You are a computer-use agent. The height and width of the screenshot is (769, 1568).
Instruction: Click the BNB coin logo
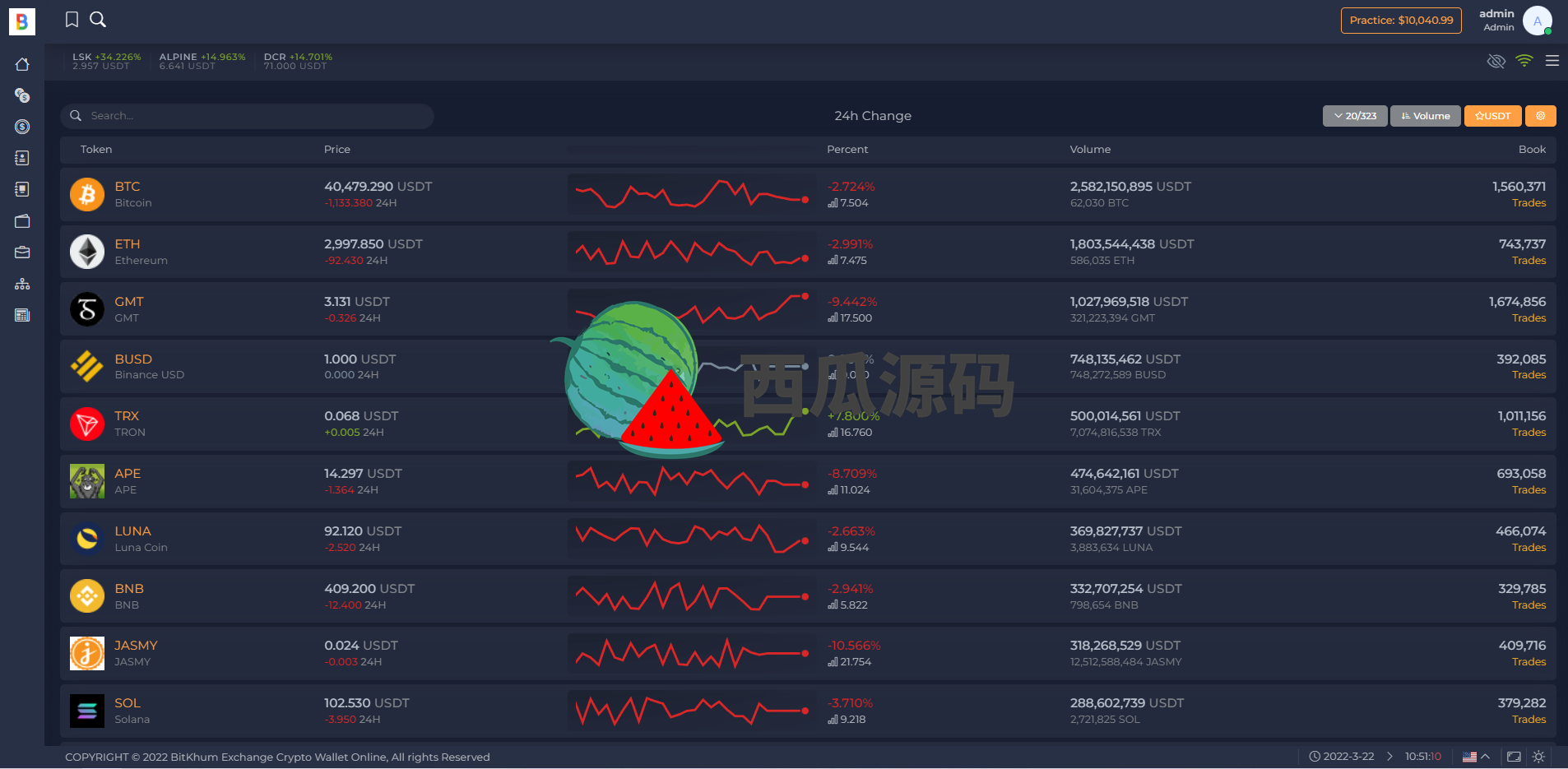coord(87,596)
